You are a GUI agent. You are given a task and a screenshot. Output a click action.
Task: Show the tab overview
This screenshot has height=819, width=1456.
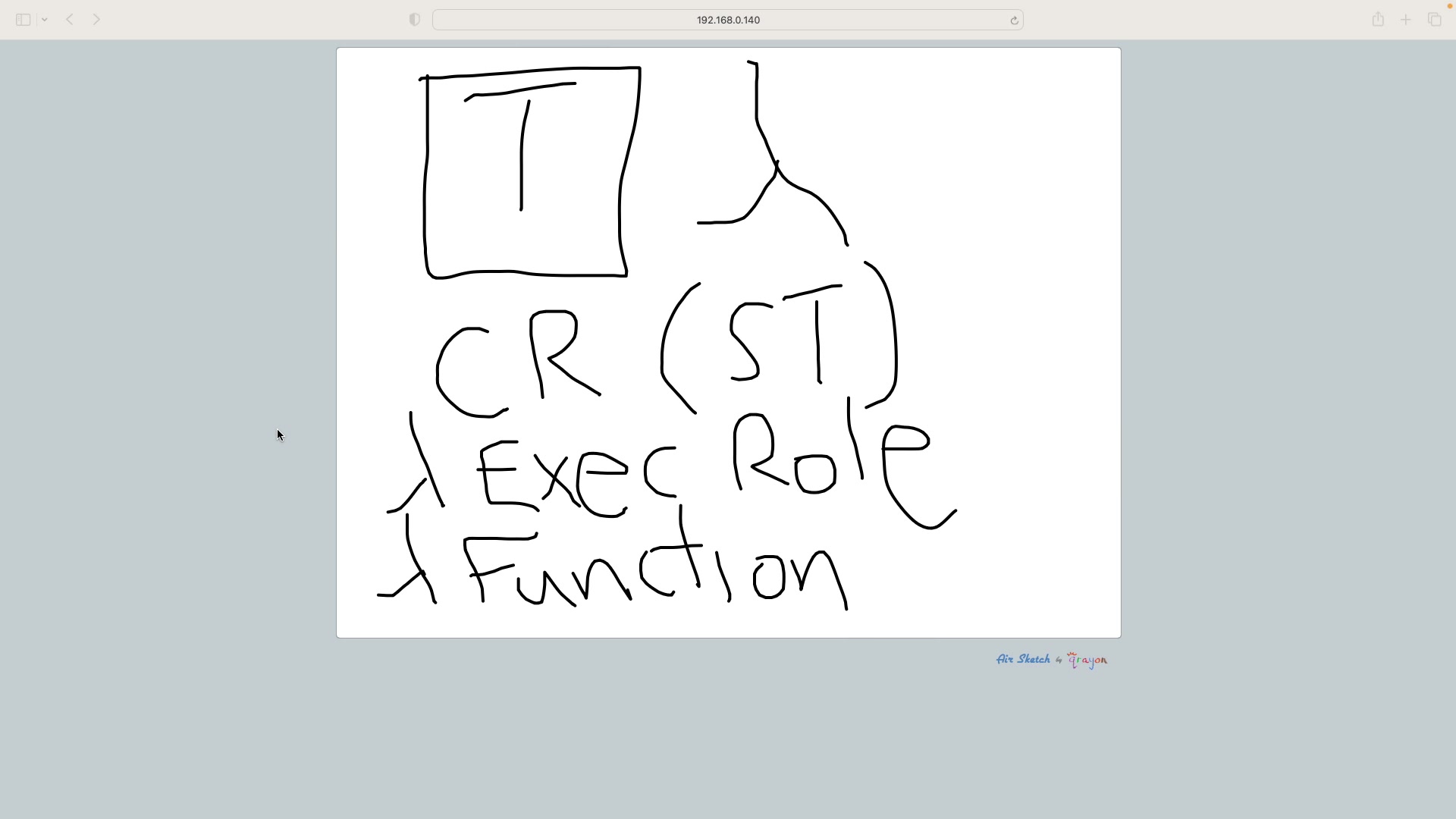(x=1434, y=20)
